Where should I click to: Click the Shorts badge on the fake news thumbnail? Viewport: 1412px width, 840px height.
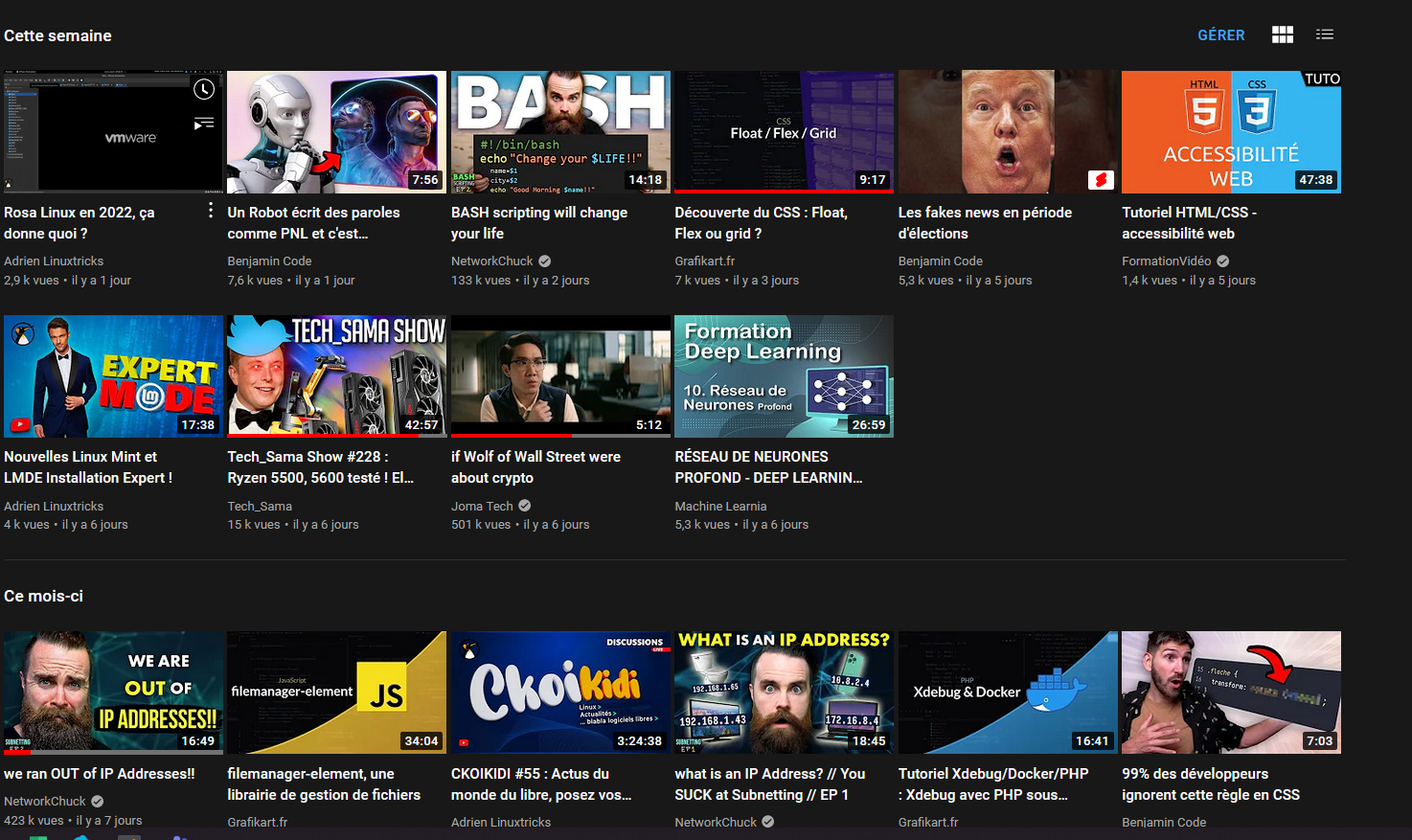1100,178
